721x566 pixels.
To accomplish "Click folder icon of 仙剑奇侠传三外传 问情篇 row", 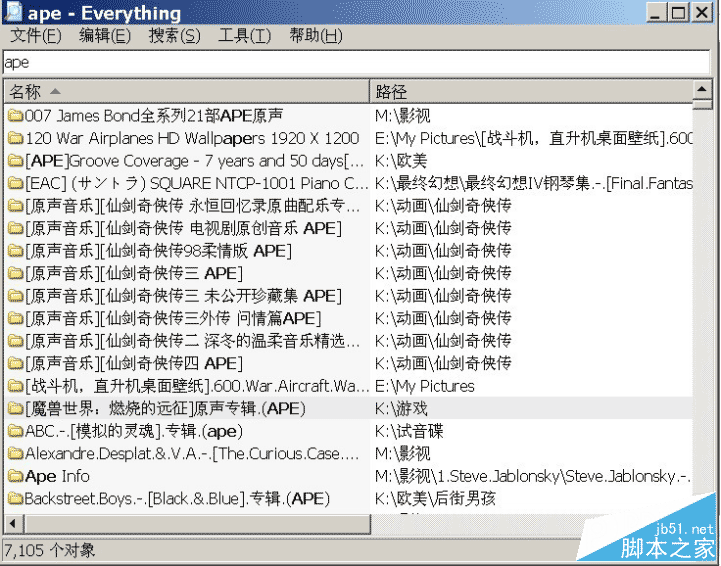I will [16, 319].
